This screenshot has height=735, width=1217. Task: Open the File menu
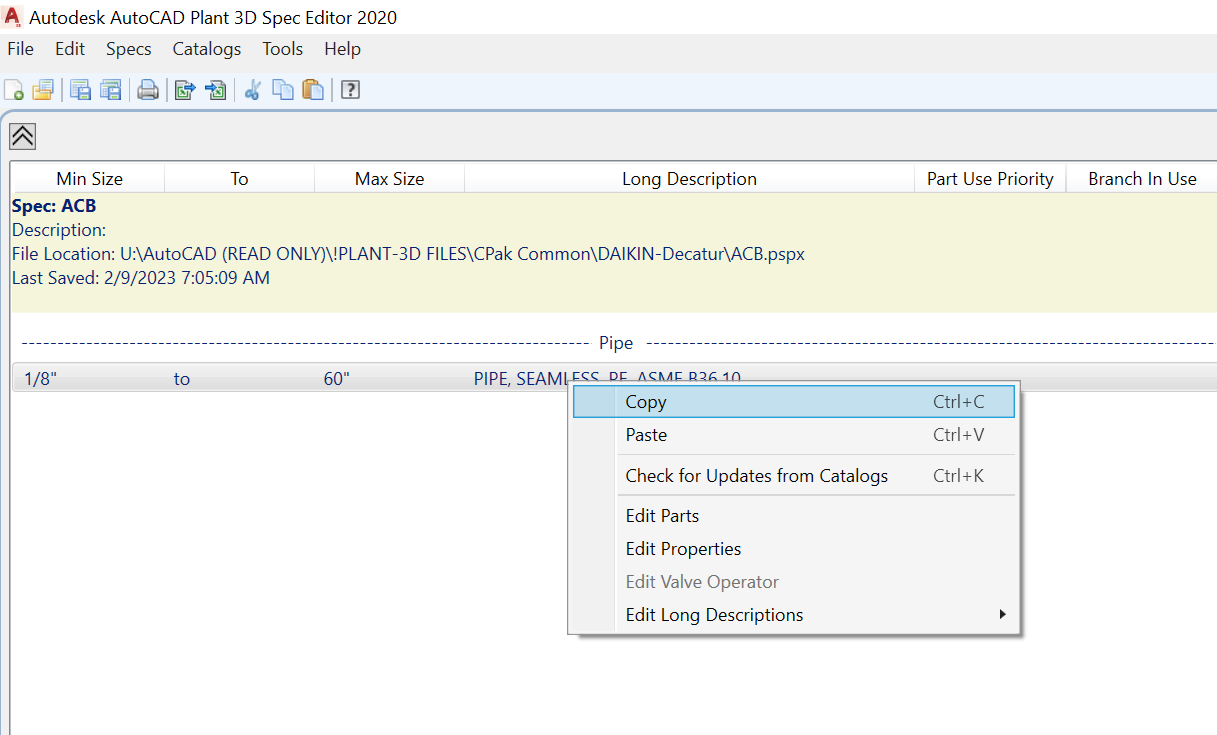pyautogui.click(x=20, y=49)
